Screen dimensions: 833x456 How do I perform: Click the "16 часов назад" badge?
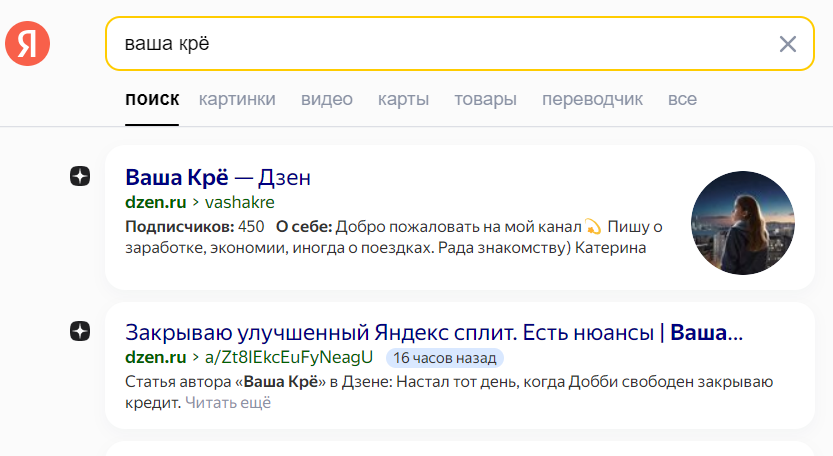coord(445,358)
